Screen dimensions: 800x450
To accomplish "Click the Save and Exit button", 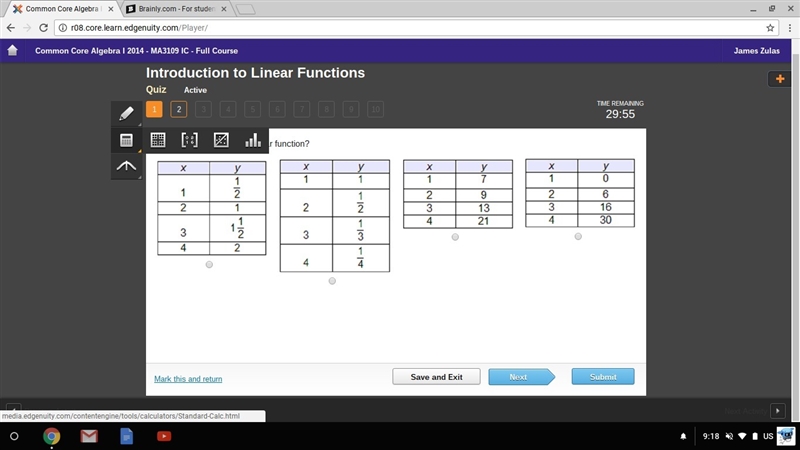I will (x=436, y=377).
